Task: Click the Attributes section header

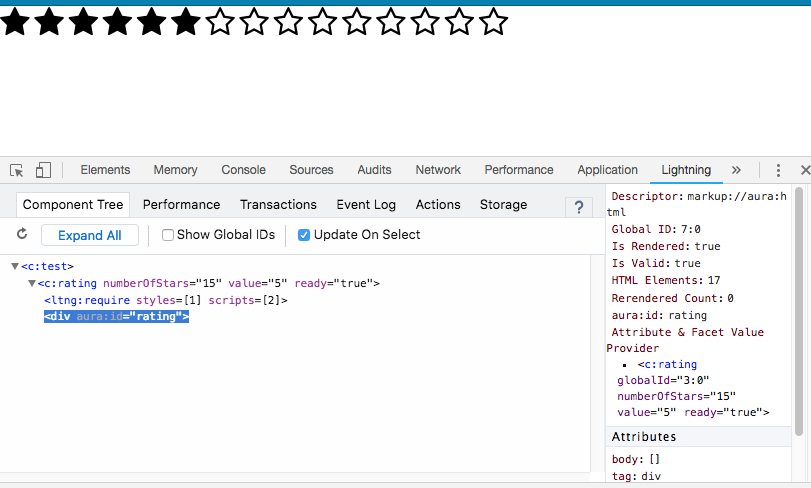Action: pyautogui.click(x=698, y=437)
